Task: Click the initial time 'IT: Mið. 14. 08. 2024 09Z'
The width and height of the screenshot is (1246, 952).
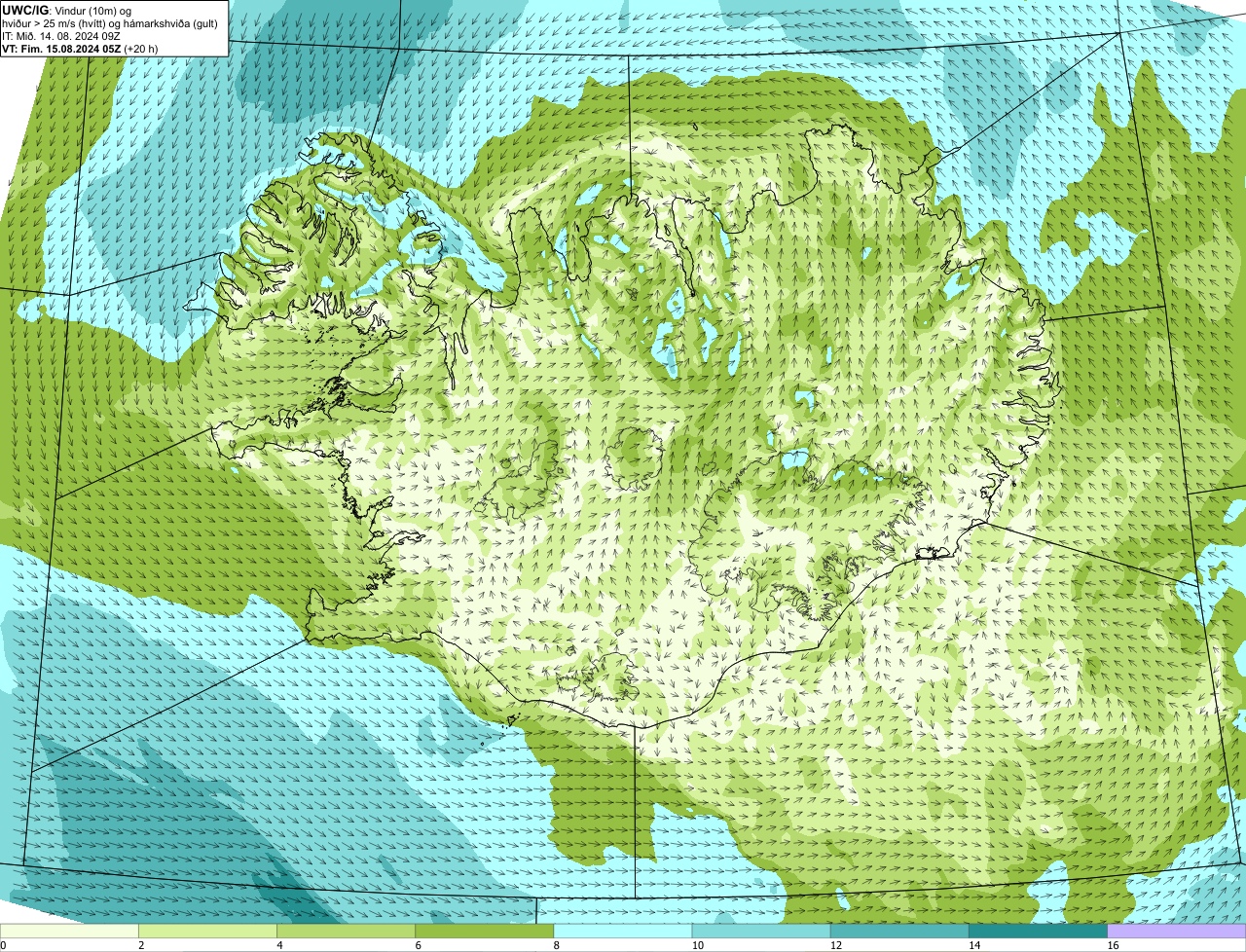Action: click(61, 36)
